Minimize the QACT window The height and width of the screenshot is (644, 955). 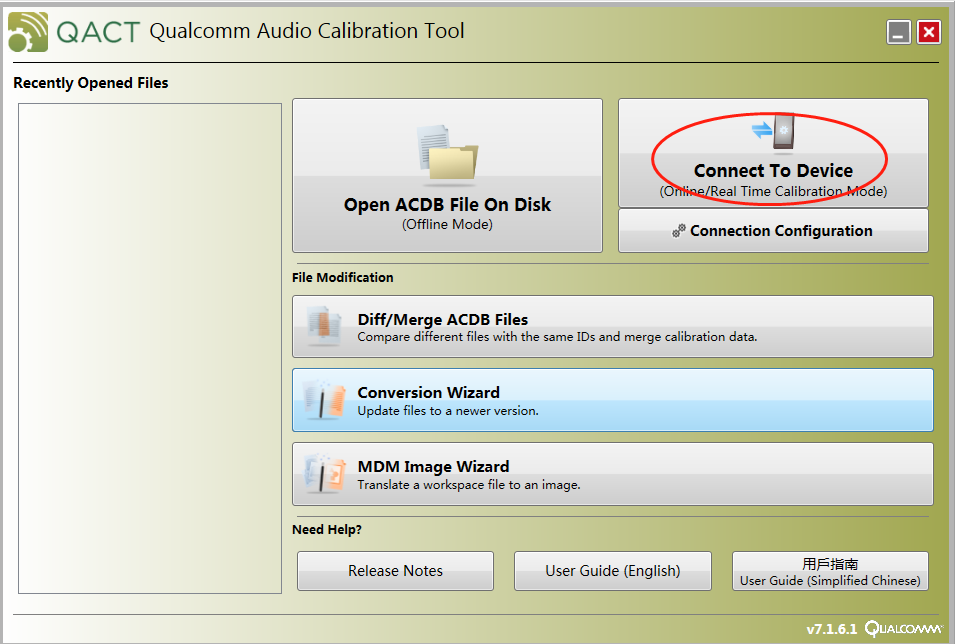coord(897,32)
